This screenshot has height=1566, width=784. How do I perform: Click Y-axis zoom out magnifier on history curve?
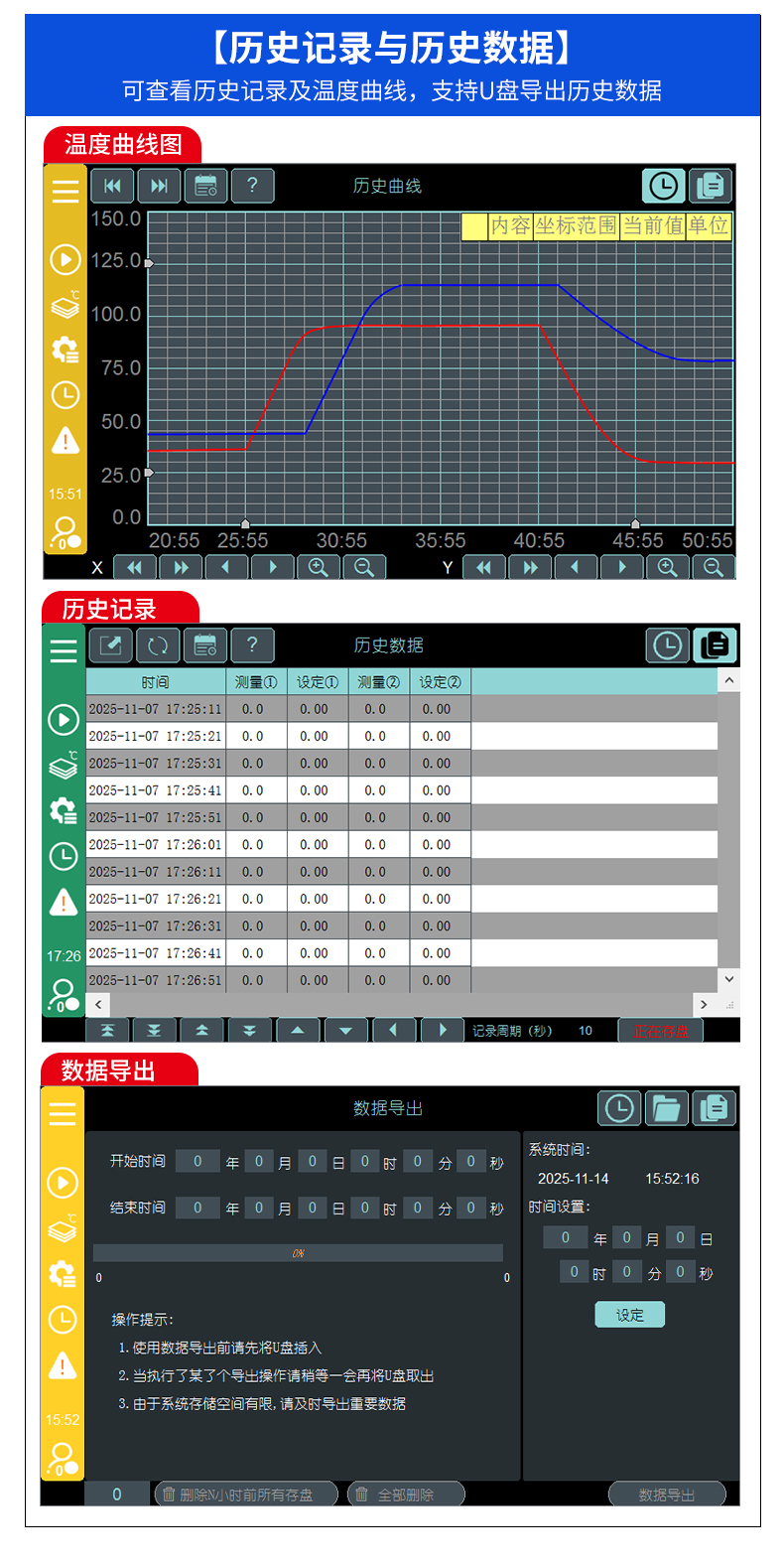(713, 567)
